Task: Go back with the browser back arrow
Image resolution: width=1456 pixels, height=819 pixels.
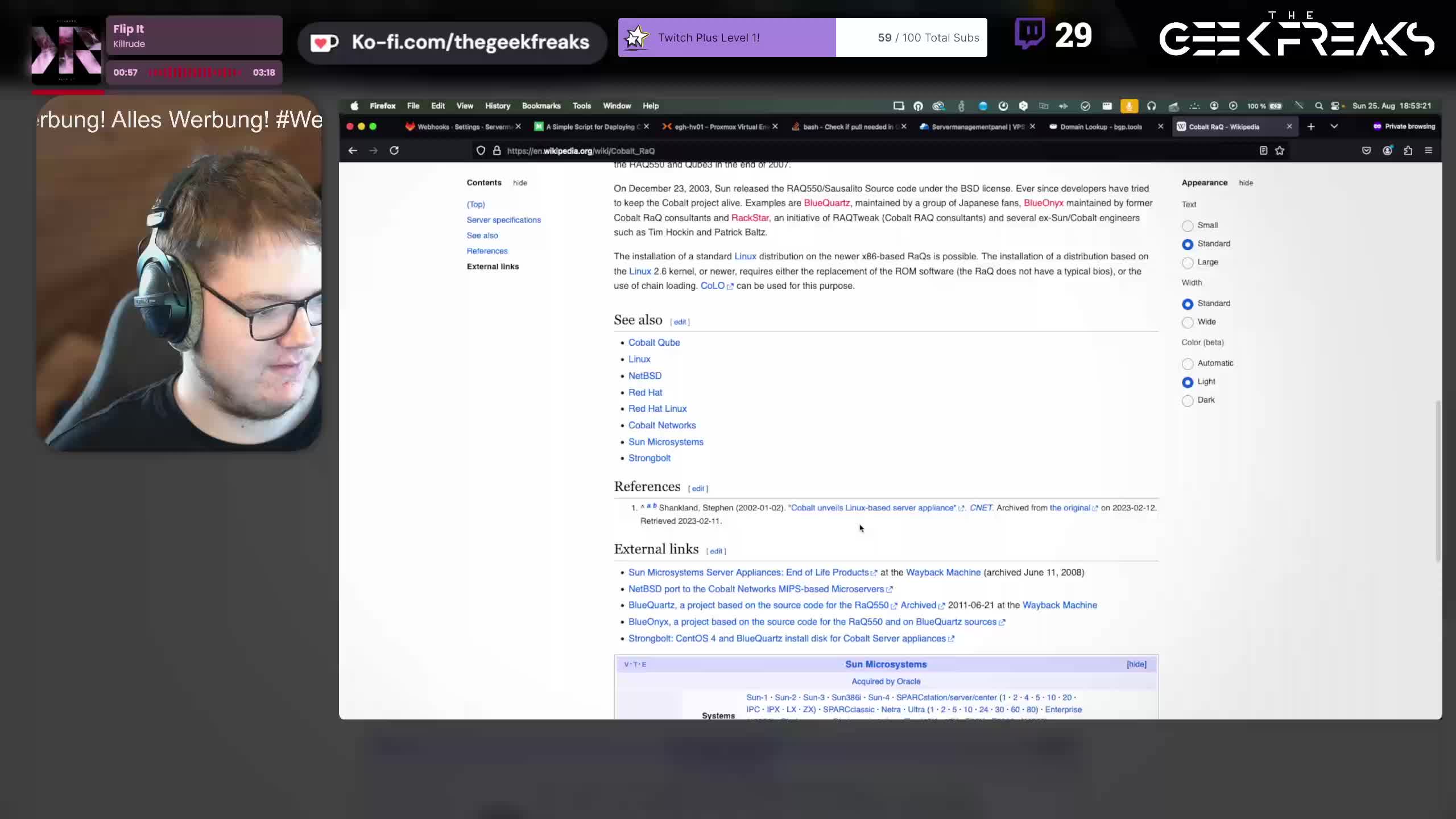Action: tap(353, 151)
